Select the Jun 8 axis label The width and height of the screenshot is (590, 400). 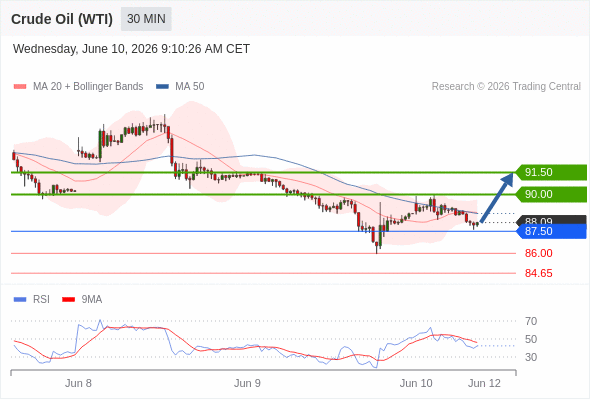(78, 383)
